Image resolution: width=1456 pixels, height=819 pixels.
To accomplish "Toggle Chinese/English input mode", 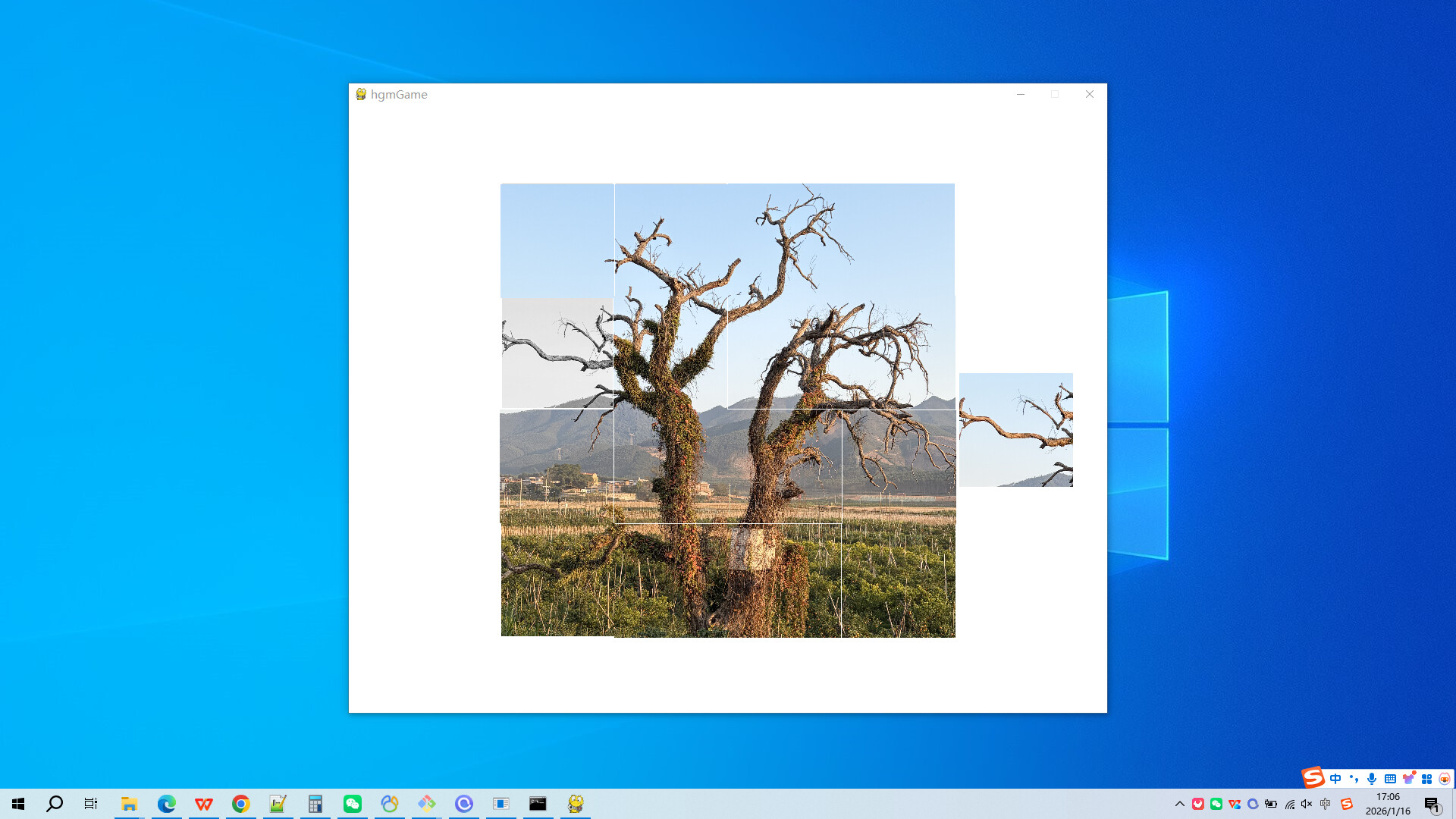I will [x=1335, y=778].
